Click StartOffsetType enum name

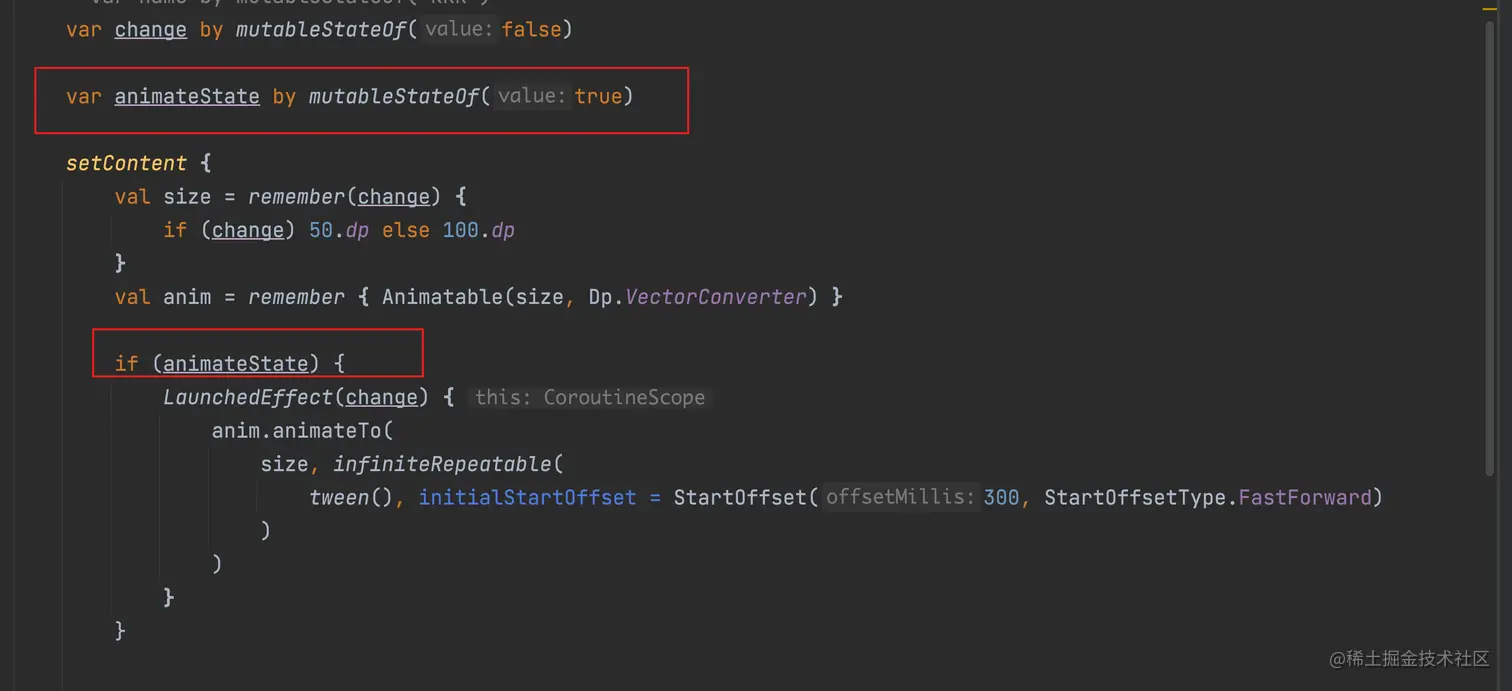pos(1135,497)
